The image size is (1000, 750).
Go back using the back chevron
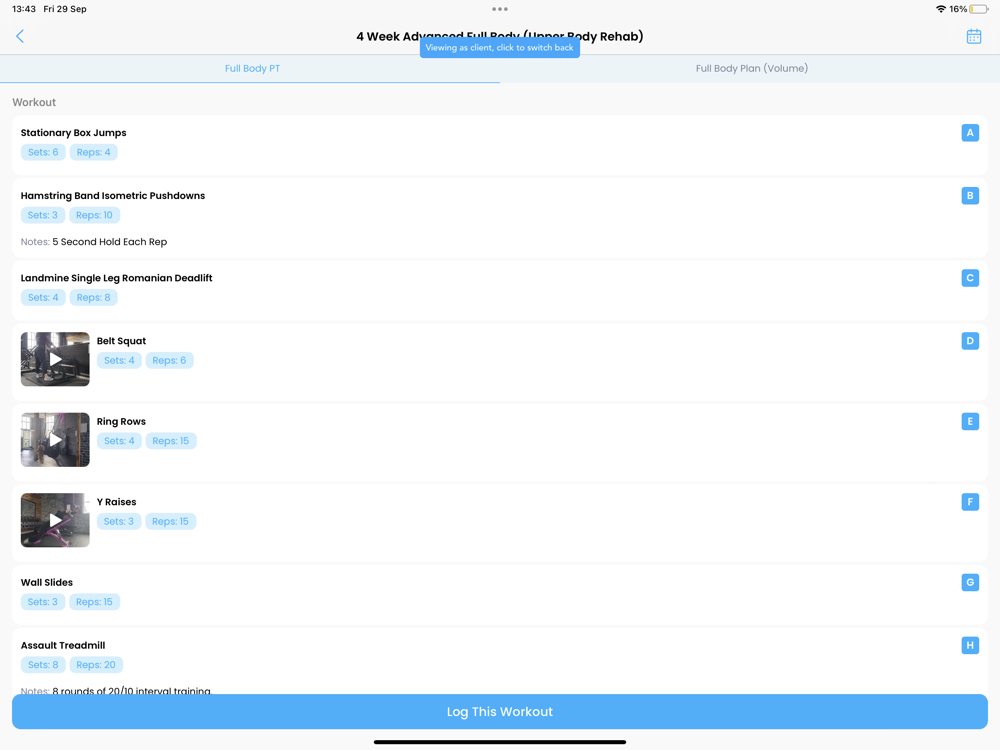20,36
